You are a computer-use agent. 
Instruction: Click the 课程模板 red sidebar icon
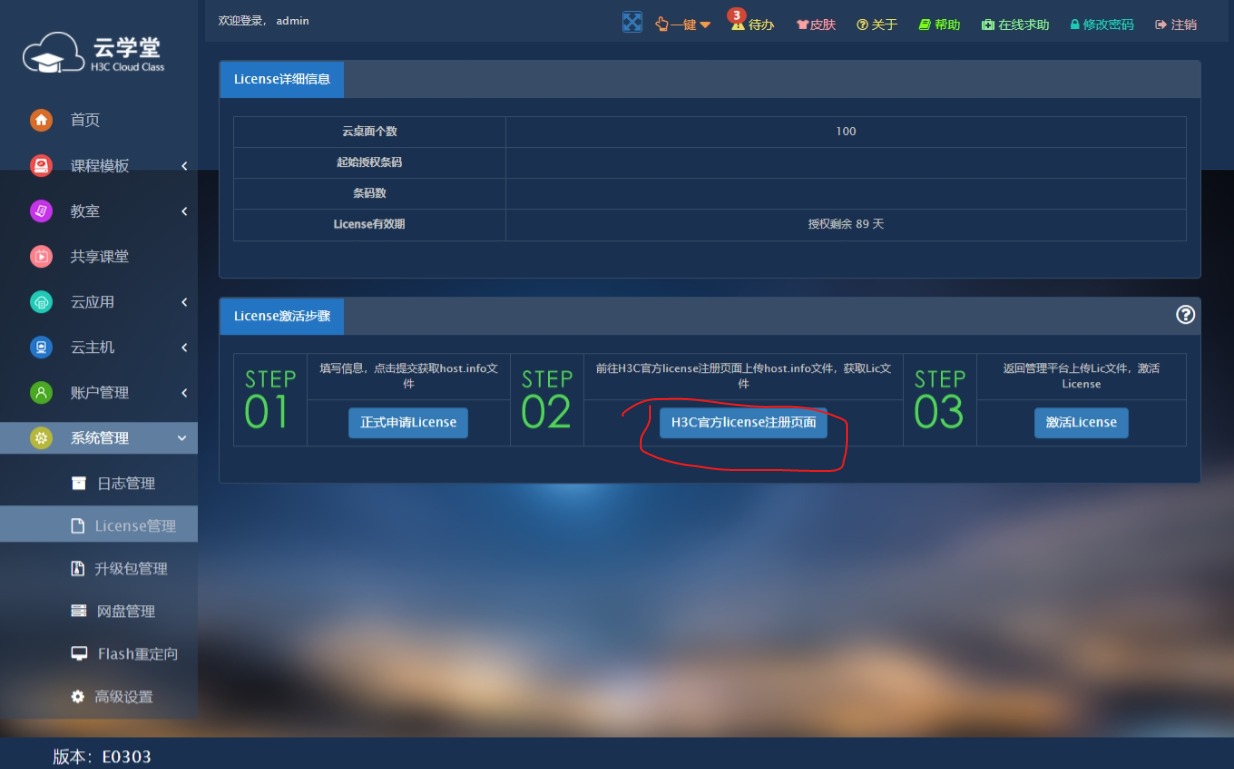coord(41,166)
